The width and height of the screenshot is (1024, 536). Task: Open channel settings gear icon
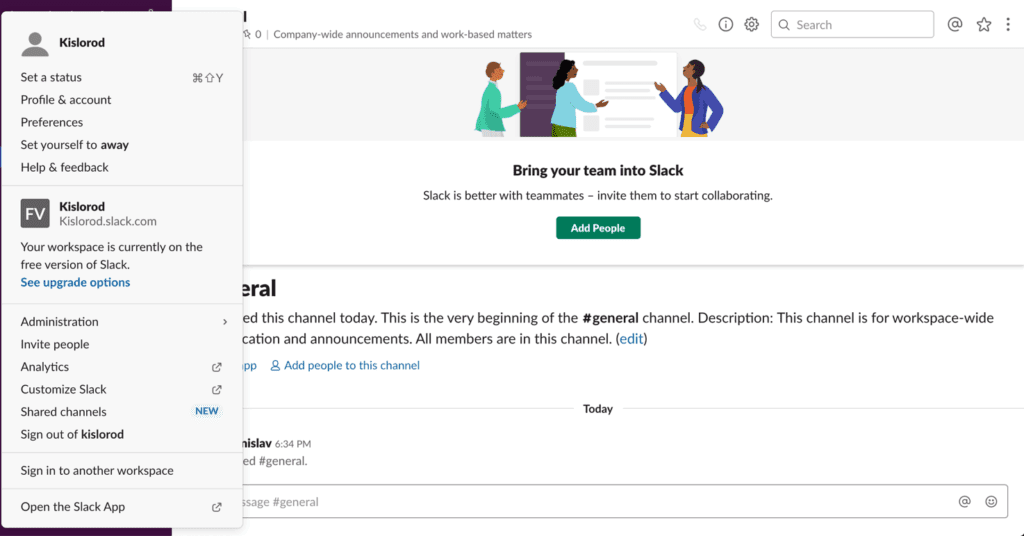(x=752, y=25)
